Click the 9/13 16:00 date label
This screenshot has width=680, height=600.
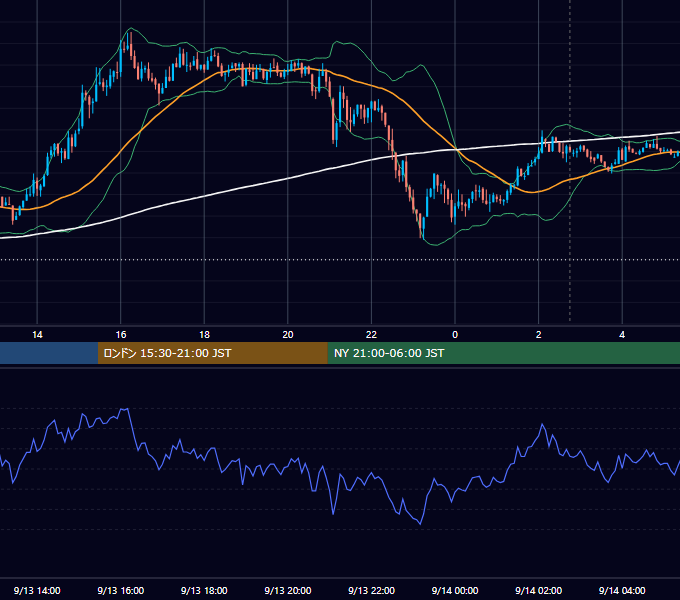pos(121,590)
